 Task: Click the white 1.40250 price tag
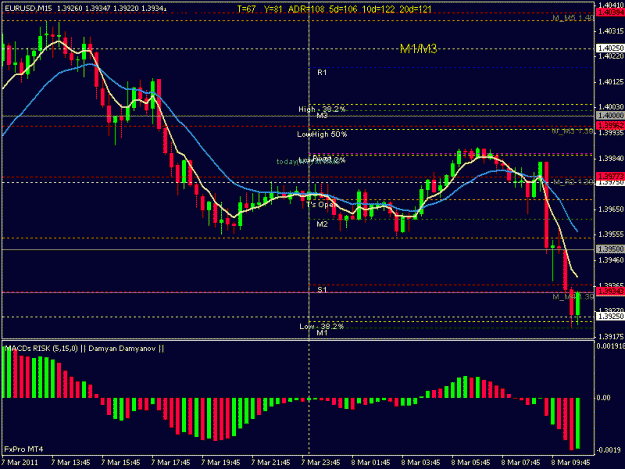click(610, 48)
